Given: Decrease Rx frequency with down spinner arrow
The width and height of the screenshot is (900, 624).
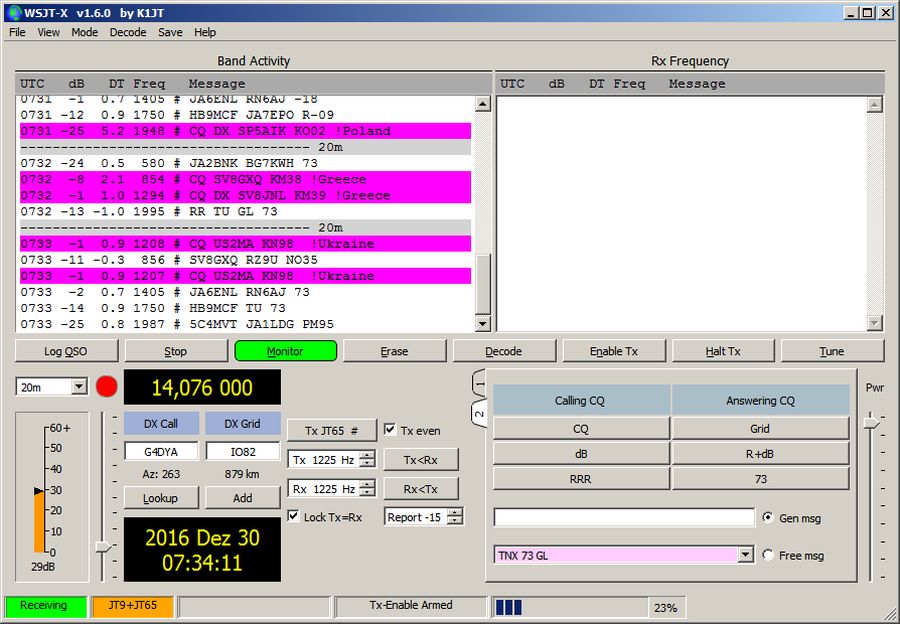Looking at the screenshot, I should 367,493.
